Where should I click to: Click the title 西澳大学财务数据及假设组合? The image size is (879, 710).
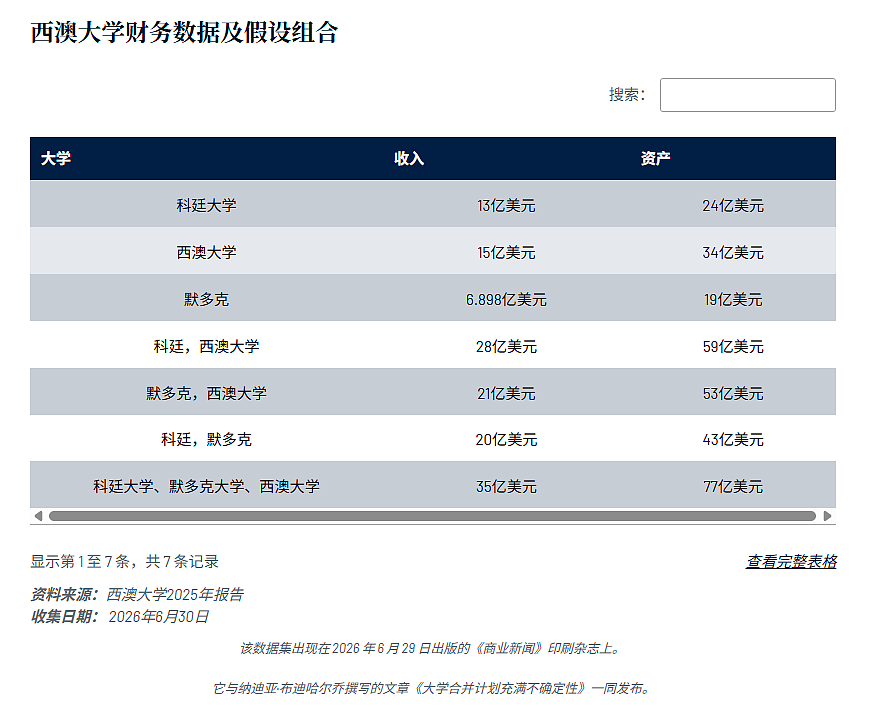(184, 32)
